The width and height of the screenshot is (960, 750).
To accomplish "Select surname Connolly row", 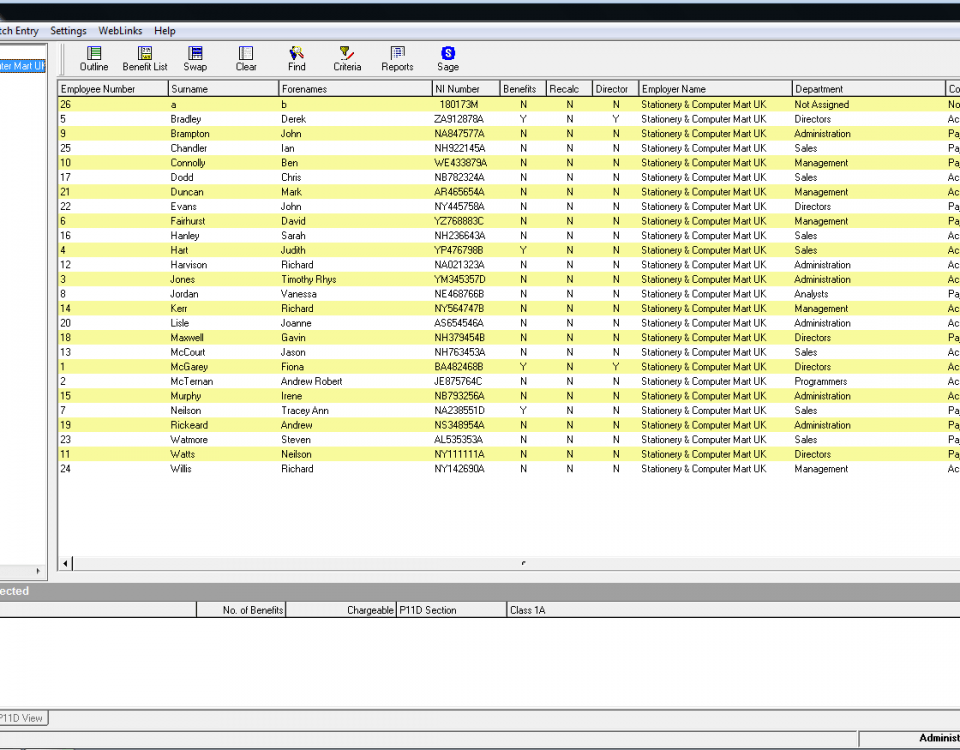I will pos(188,163).
